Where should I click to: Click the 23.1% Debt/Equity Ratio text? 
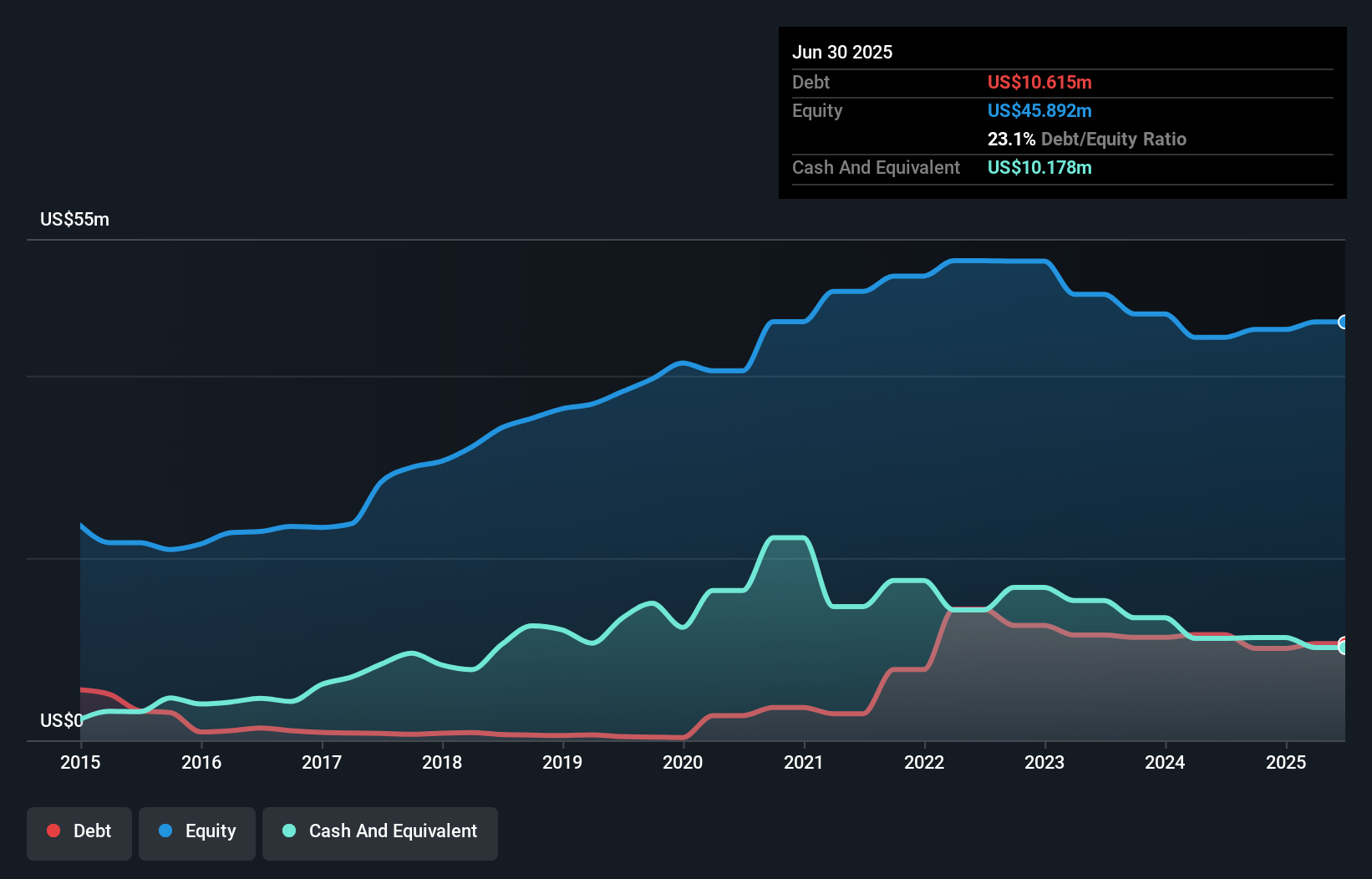click(x=1086, y=139)
